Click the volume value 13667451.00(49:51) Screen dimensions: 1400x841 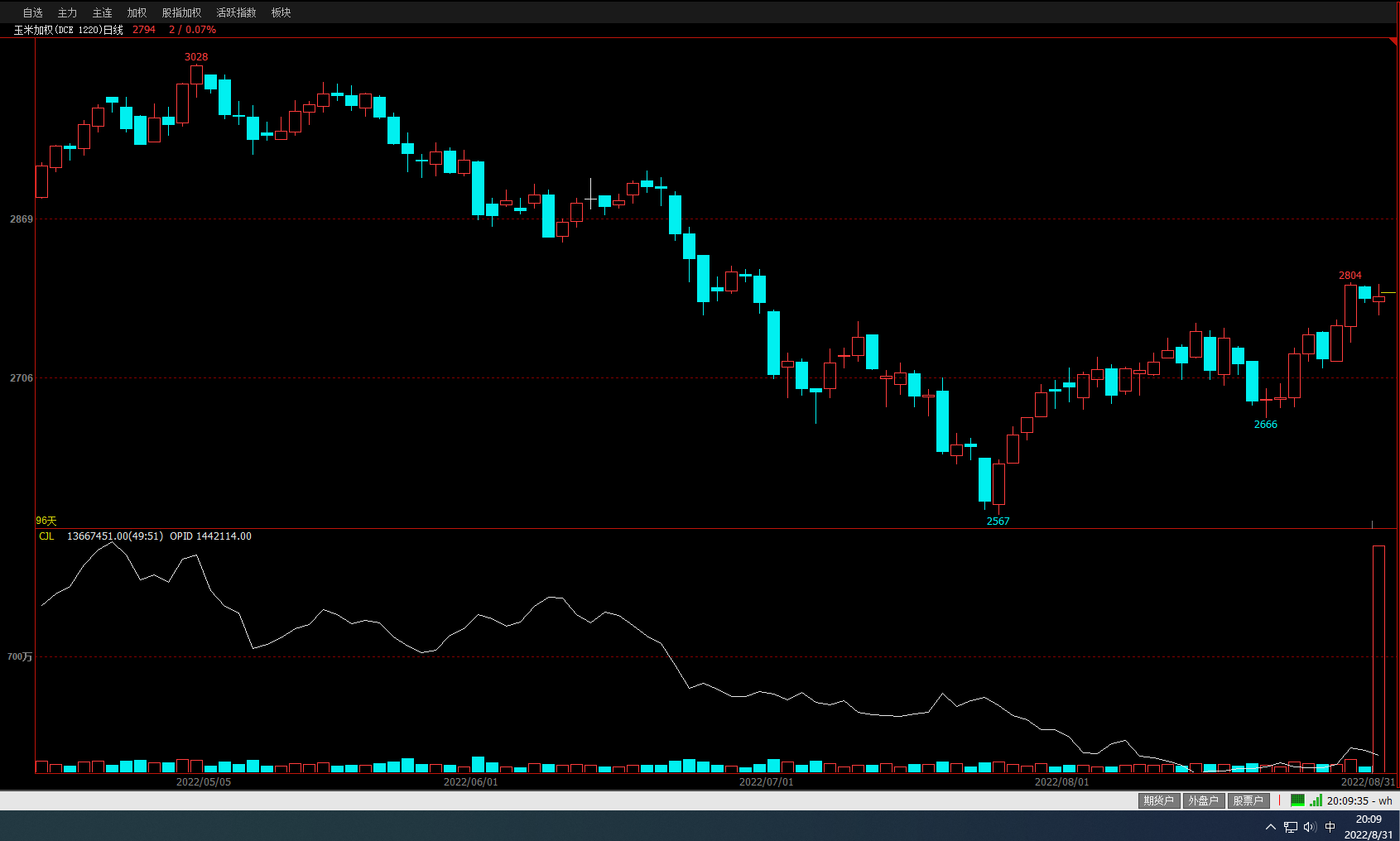pyautogui.click(x=115, y=536)
